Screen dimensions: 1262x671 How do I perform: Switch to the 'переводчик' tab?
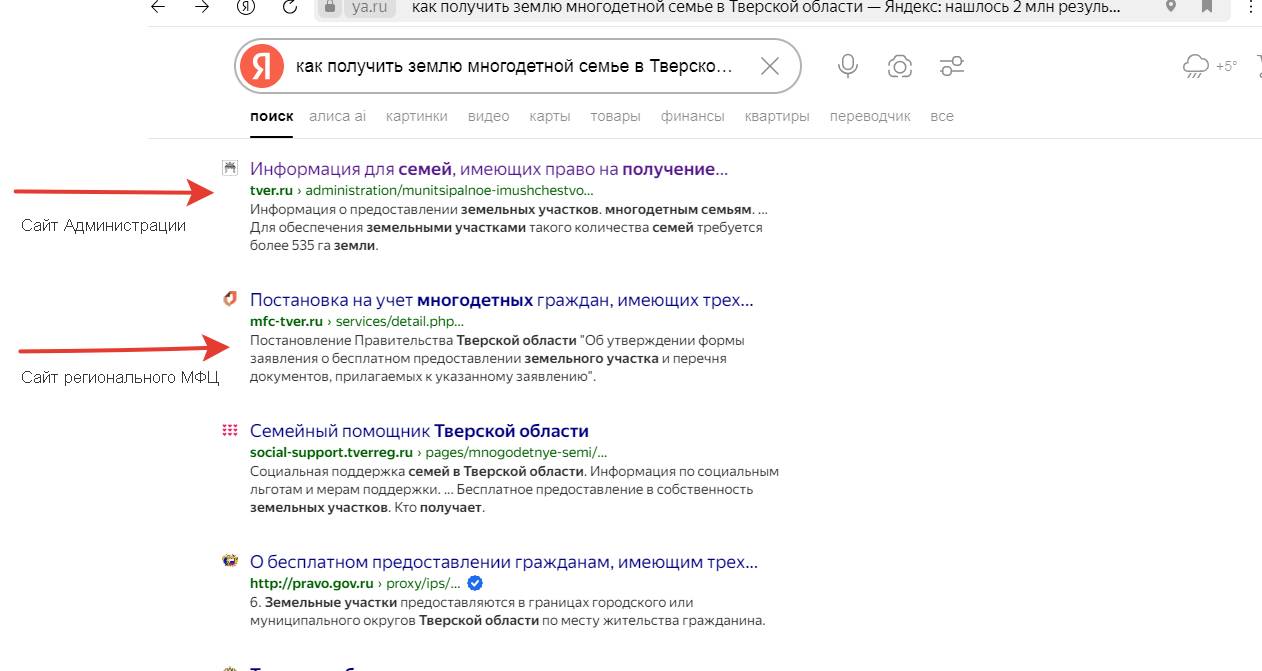click(x=870, y=116)
